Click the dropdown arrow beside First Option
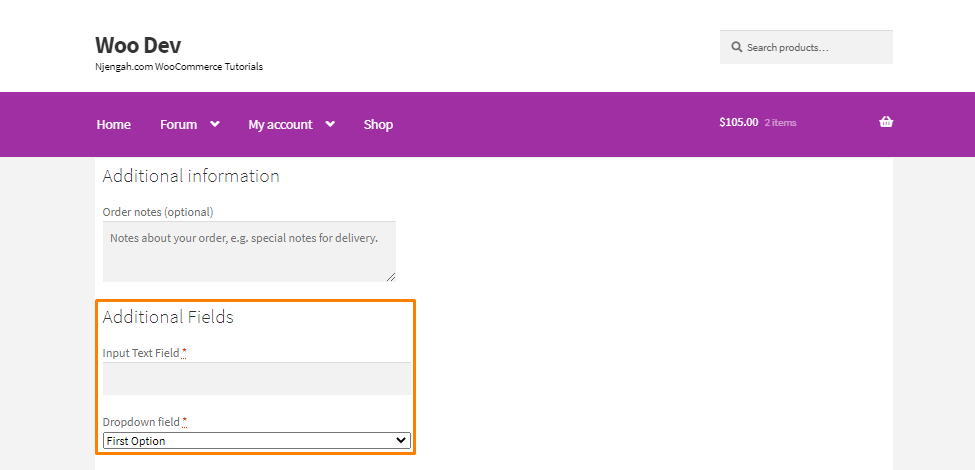This screenshot has width=975, height=470. (x=401, y=441)
